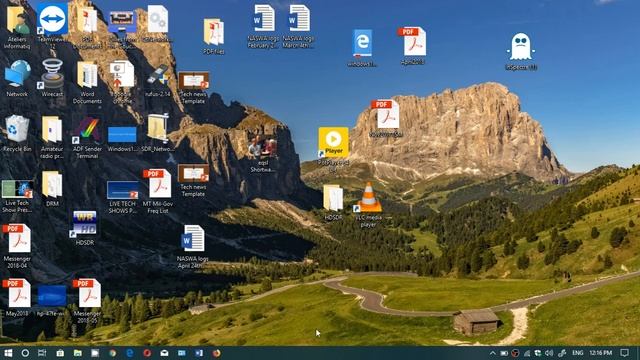The width and height of the screenshot is (640, 360).
Task: Open Tech news Template beside MT Mil-Gov PDF
Action: [193, 180]
